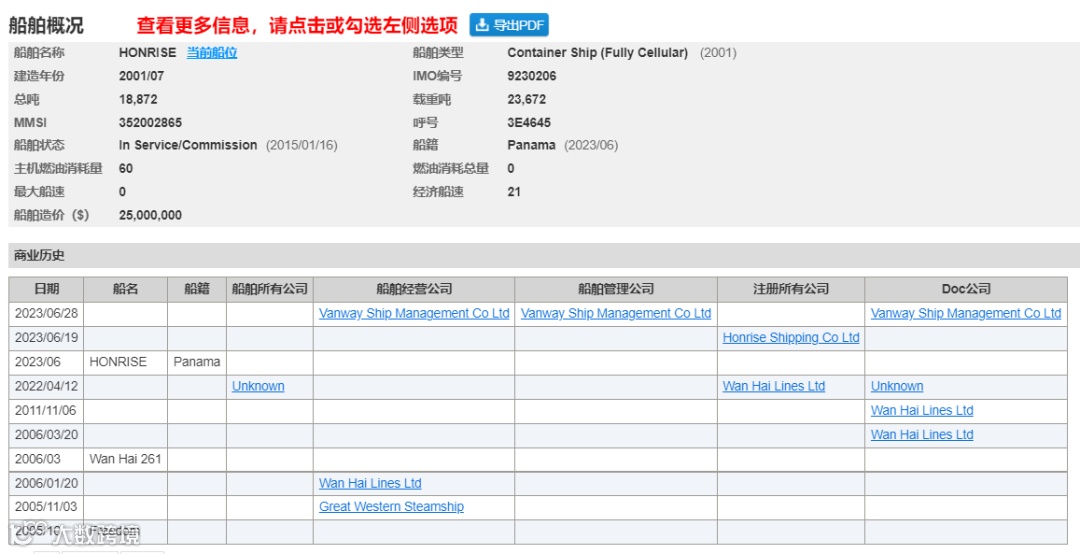This screenshot has width=1080, height=554.
Task: Click the Doc公司 column header
Action: 966,289
